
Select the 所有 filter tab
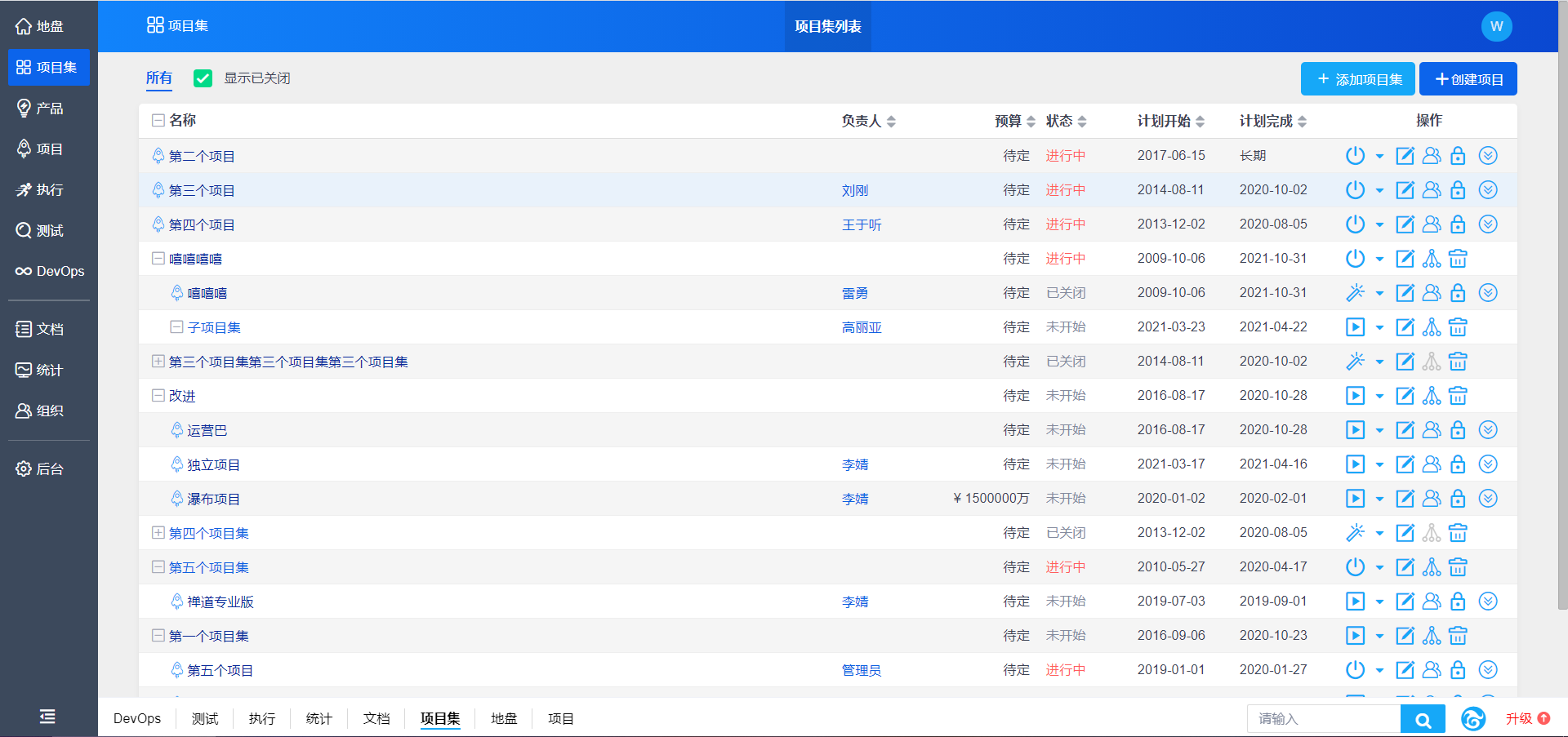click(x=159, y=78)
